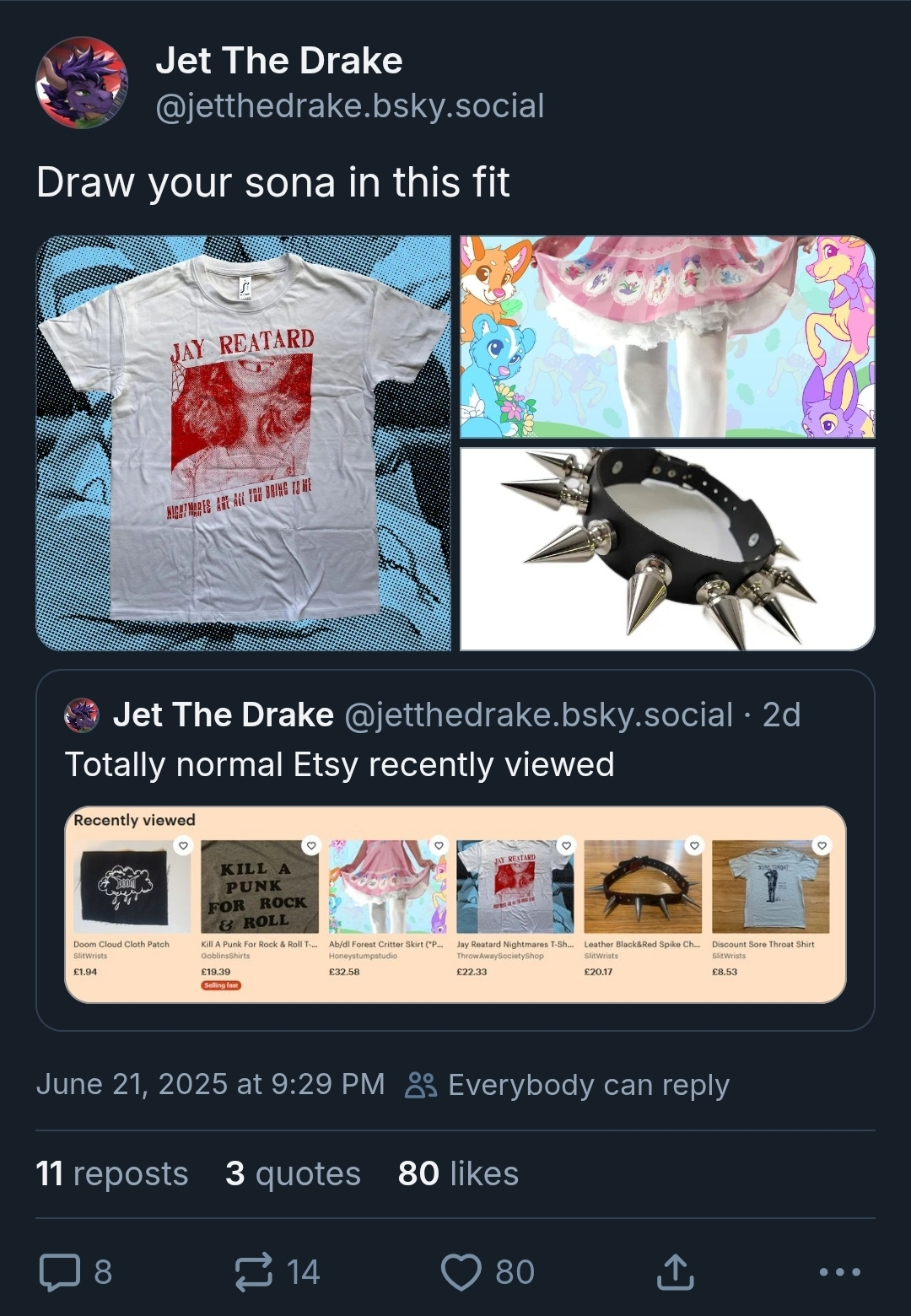This screenshot has height=1316, width=911.
Task: Favorite the Discount Sore Throat Shirt
Action: (x=822, y=845)
